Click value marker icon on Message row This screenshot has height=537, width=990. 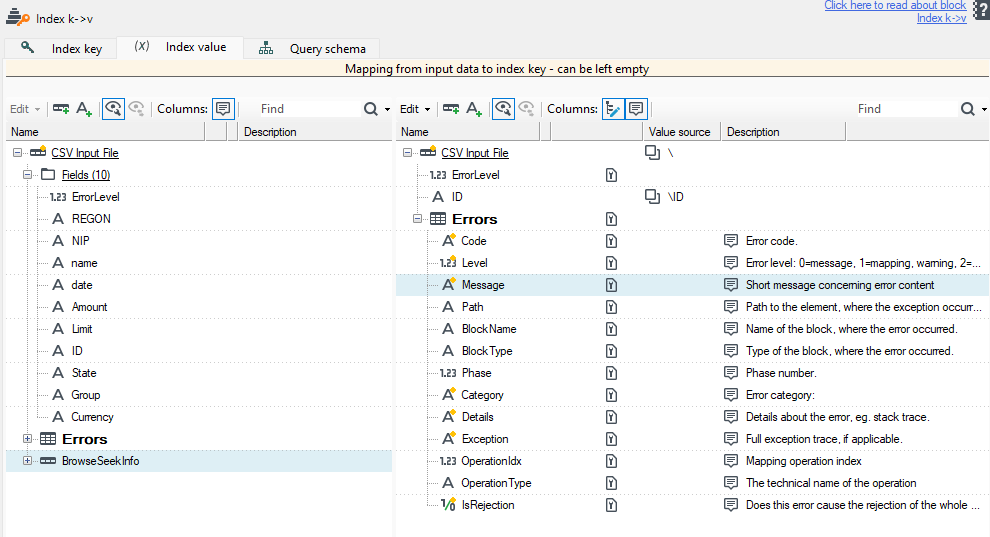(x=611, y=285)
